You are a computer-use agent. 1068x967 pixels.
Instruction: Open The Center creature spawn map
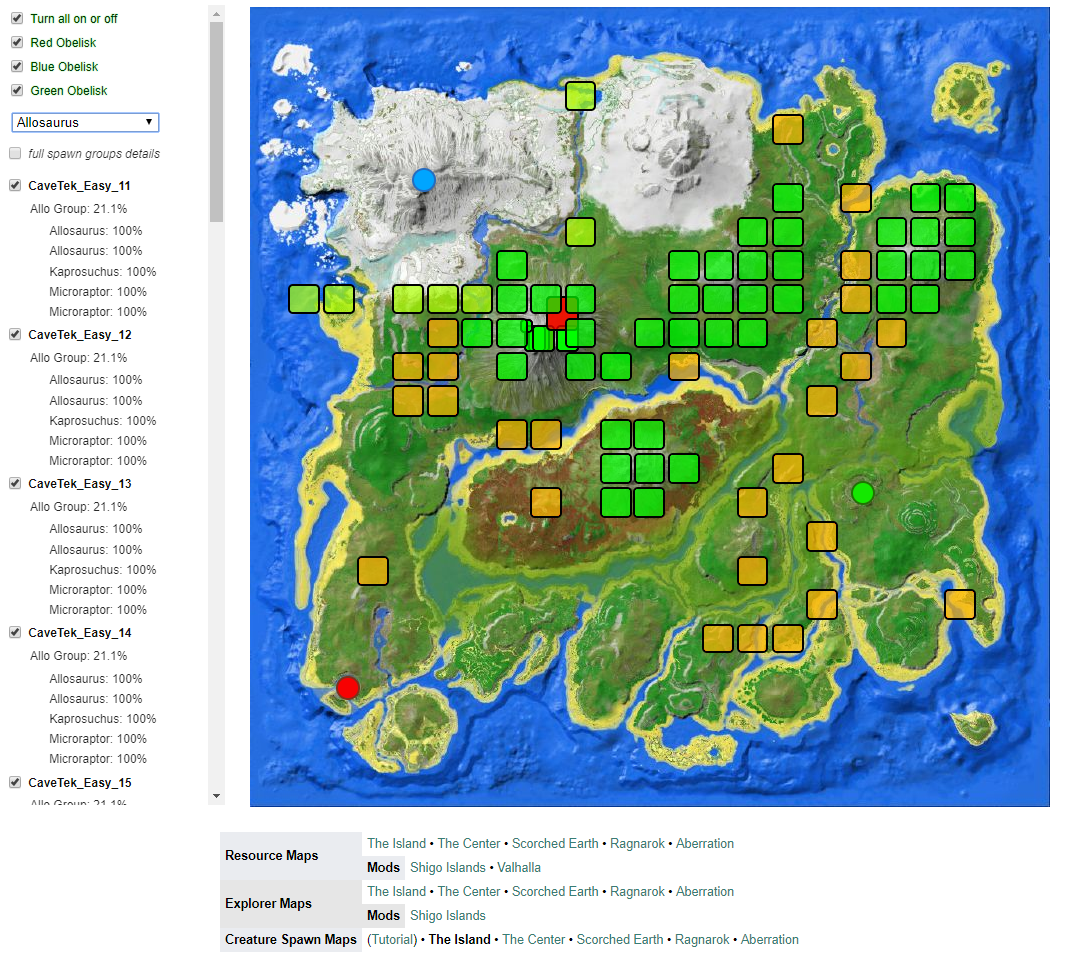[x=533, y=940]
